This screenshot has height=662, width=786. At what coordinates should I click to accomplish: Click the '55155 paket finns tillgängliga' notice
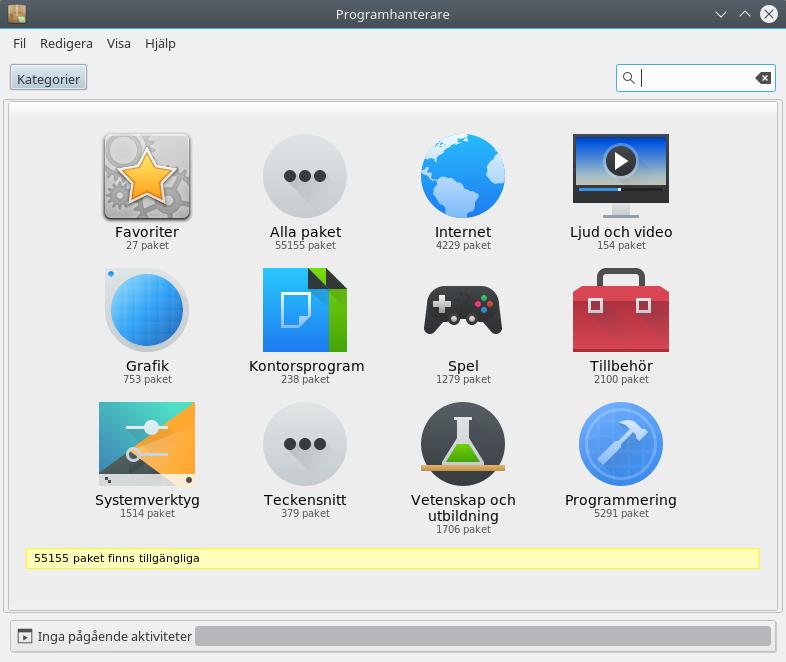point(392,558)
